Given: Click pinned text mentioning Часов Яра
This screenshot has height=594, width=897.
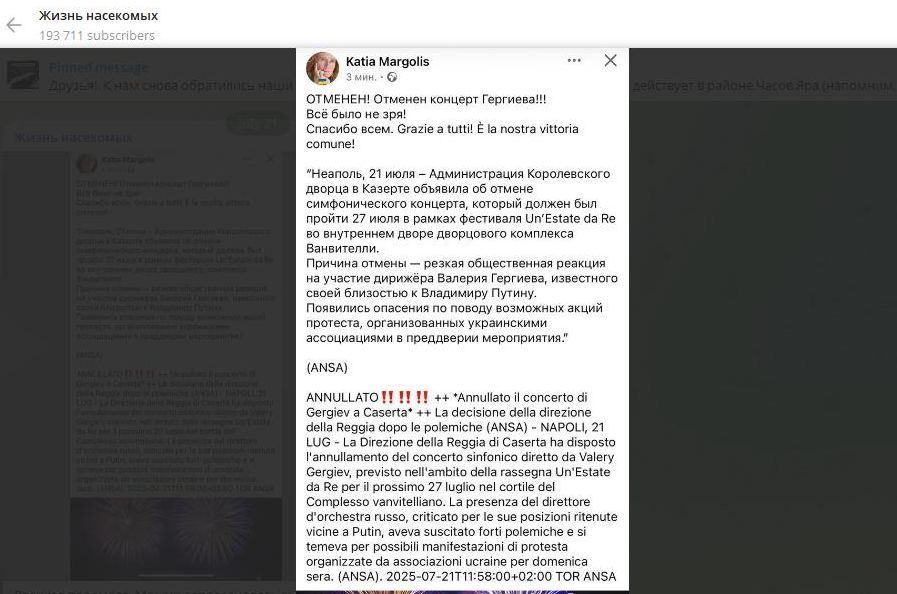Looking at the screenshot, I should [763, 86].
